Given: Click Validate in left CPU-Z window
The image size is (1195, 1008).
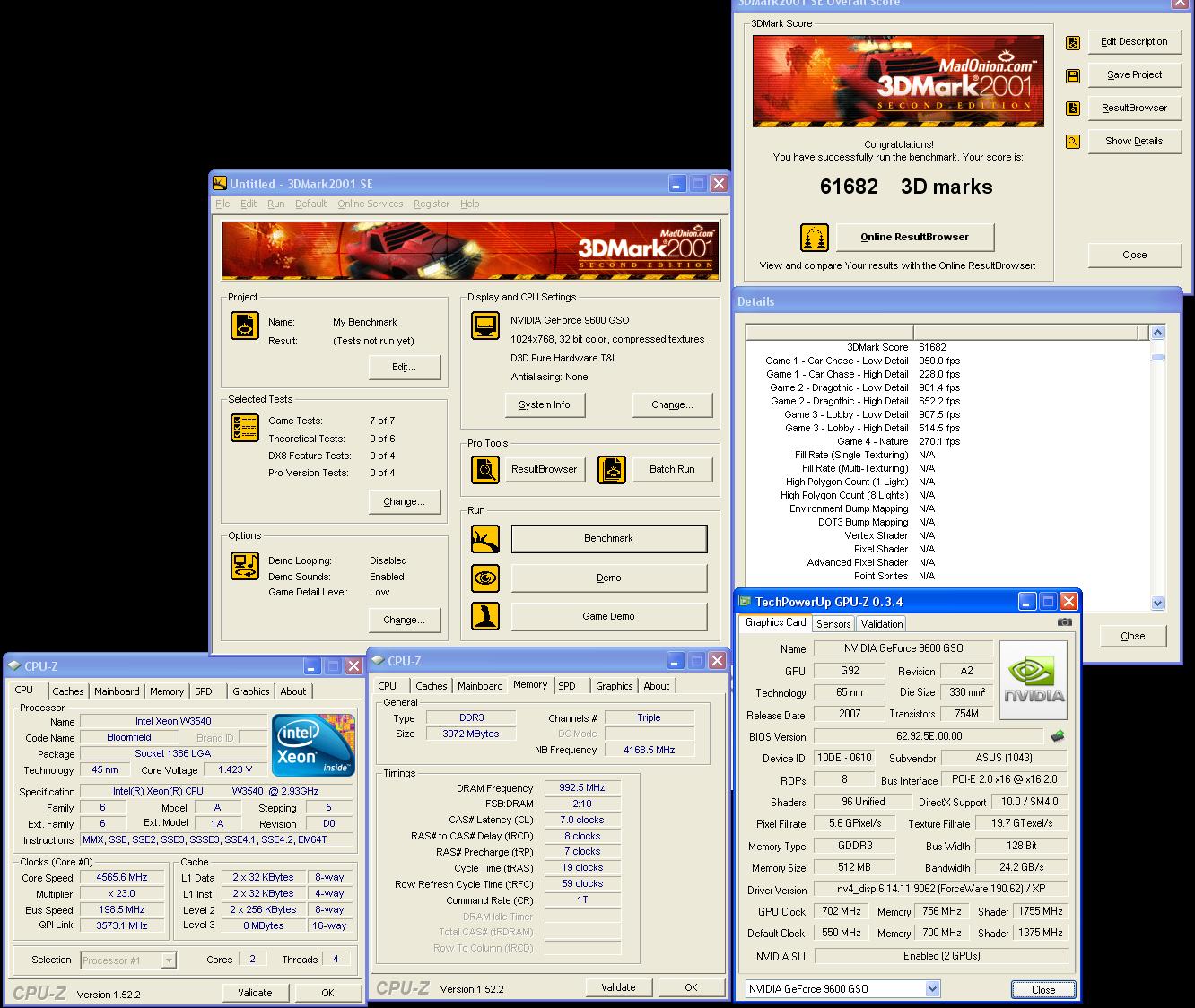Looking at the screenshot, I should pyautogui.click(x=255, y=993).
